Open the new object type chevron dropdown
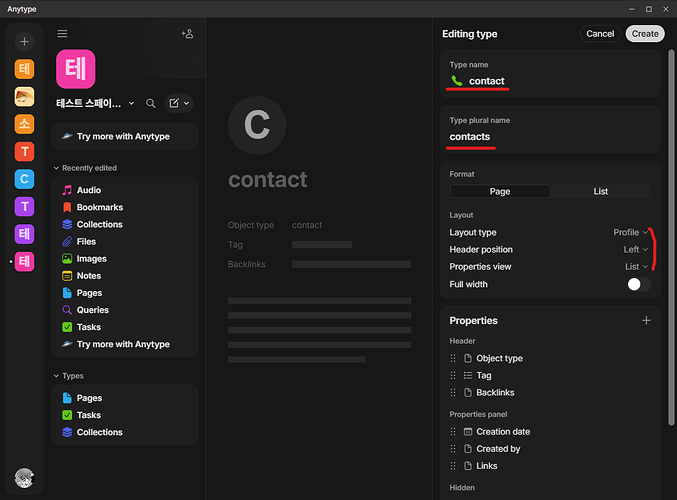 tap(187, 103)
